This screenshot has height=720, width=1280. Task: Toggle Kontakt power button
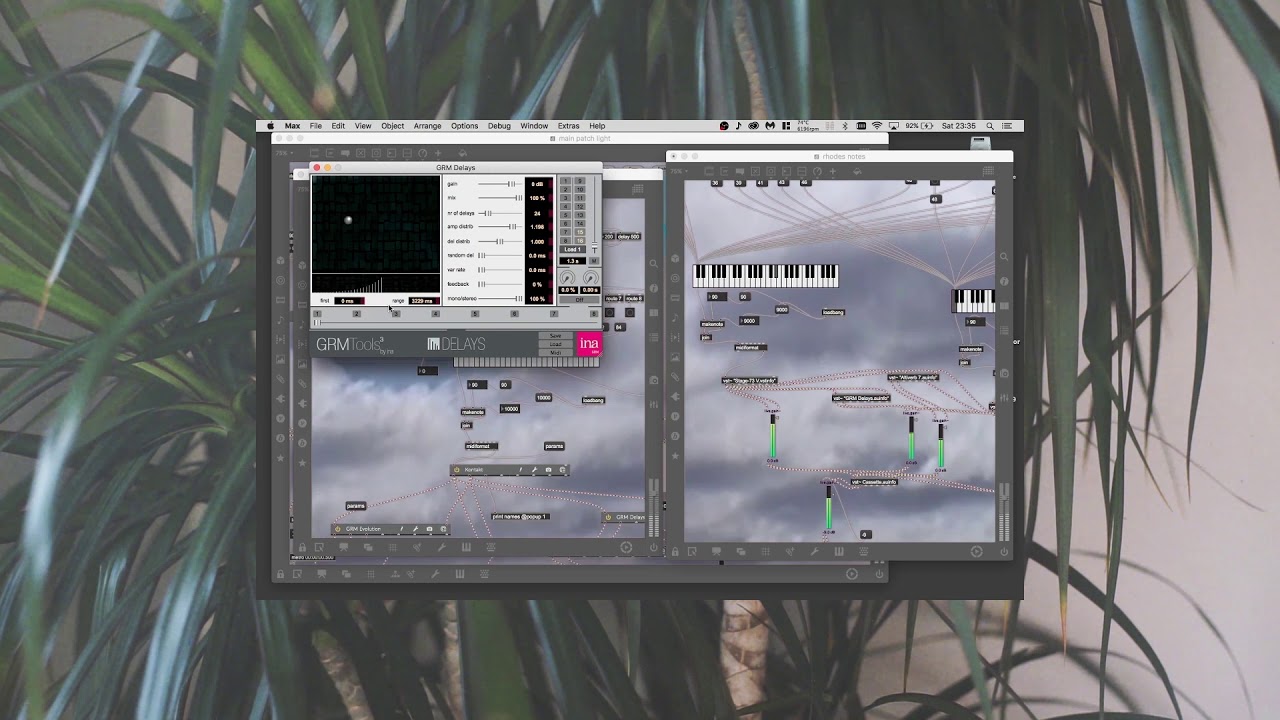[x=457, y=470]
